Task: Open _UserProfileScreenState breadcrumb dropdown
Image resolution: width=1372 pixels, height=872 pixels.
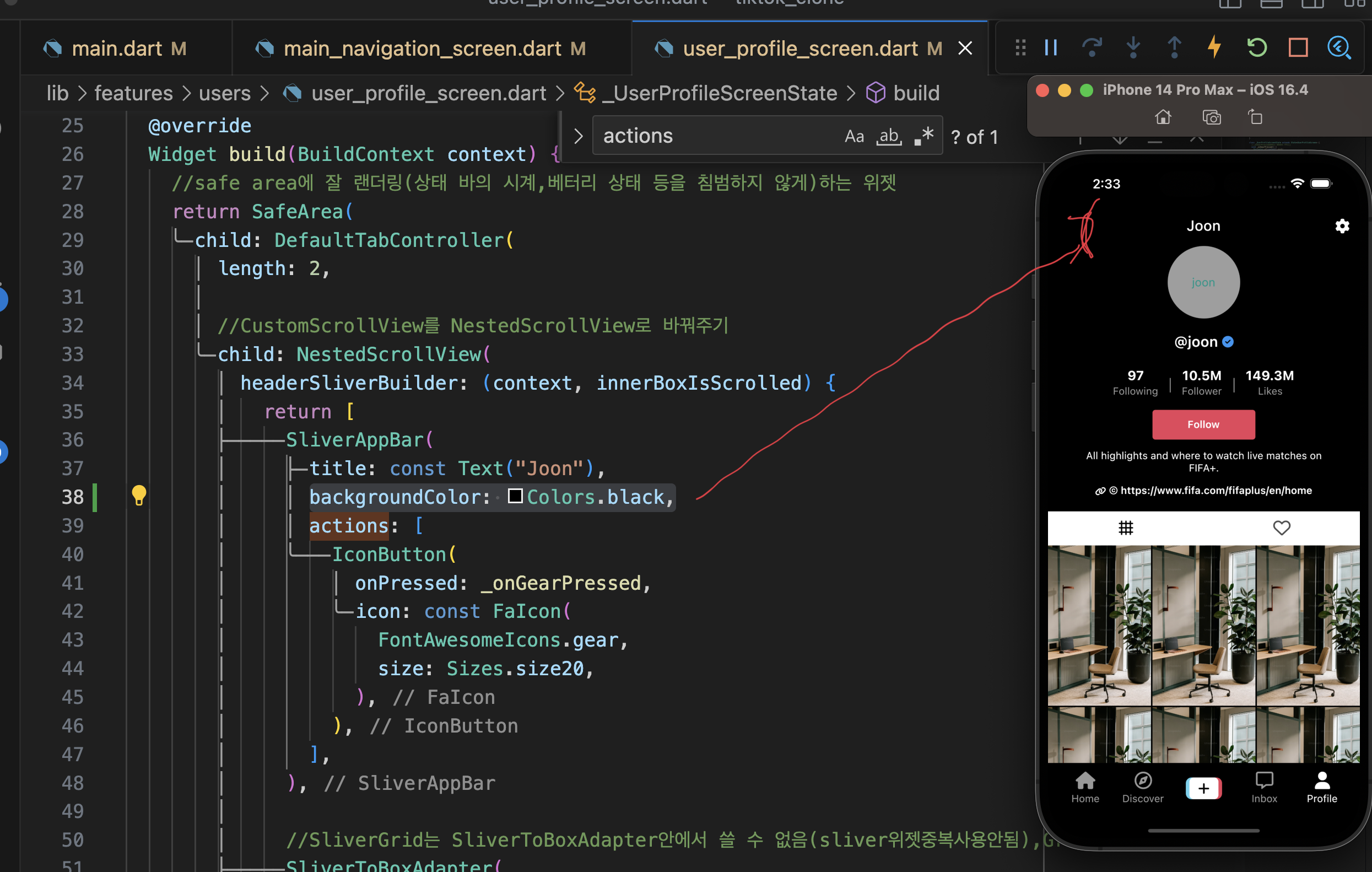Action: 720,93
